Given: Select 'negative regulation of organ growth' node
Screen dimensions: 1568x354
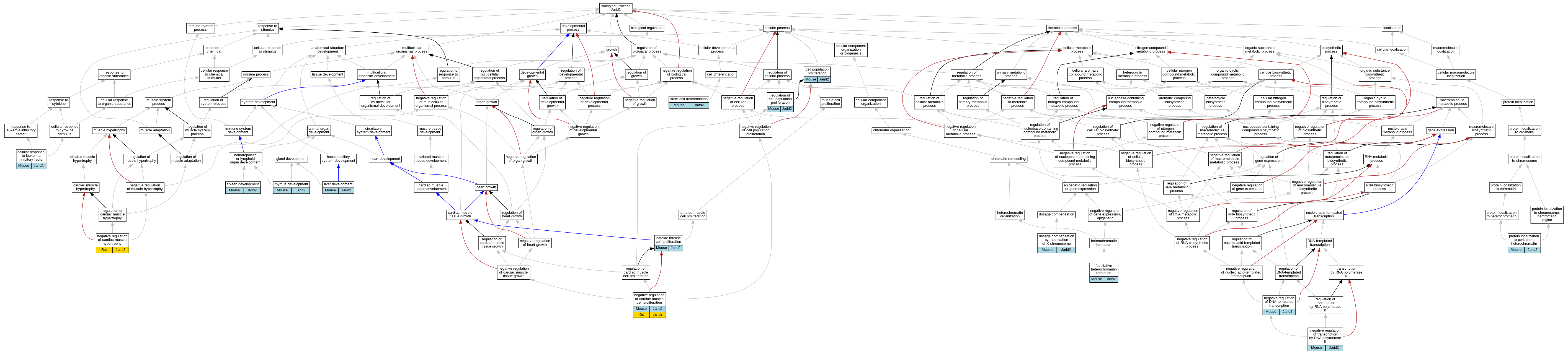Looking at the screenshot, I should pyautogui.click(x=521, y=159).
